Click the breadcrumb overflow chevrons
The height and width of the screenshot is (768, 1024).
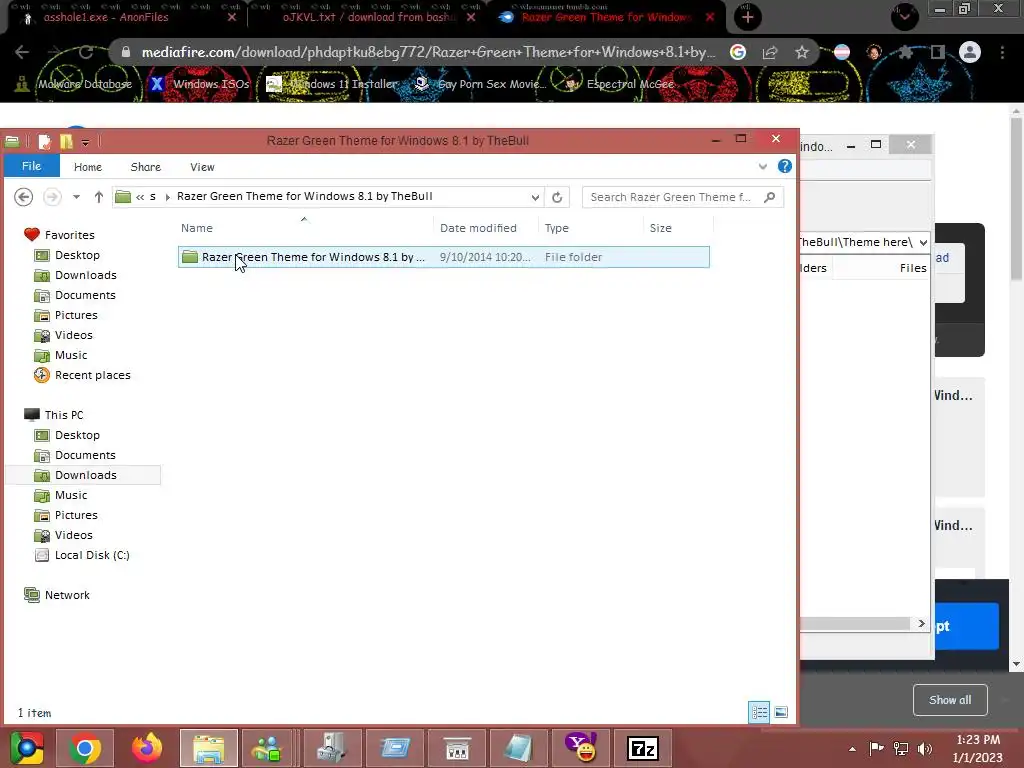pyautogui.click(x=140, y=197)
